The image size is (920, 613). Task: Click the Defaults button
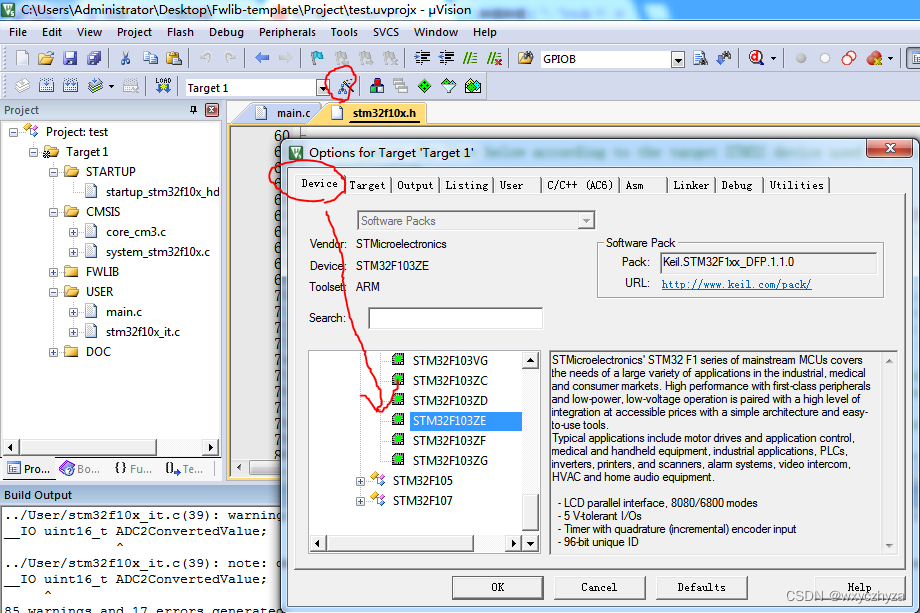point(701,587)
